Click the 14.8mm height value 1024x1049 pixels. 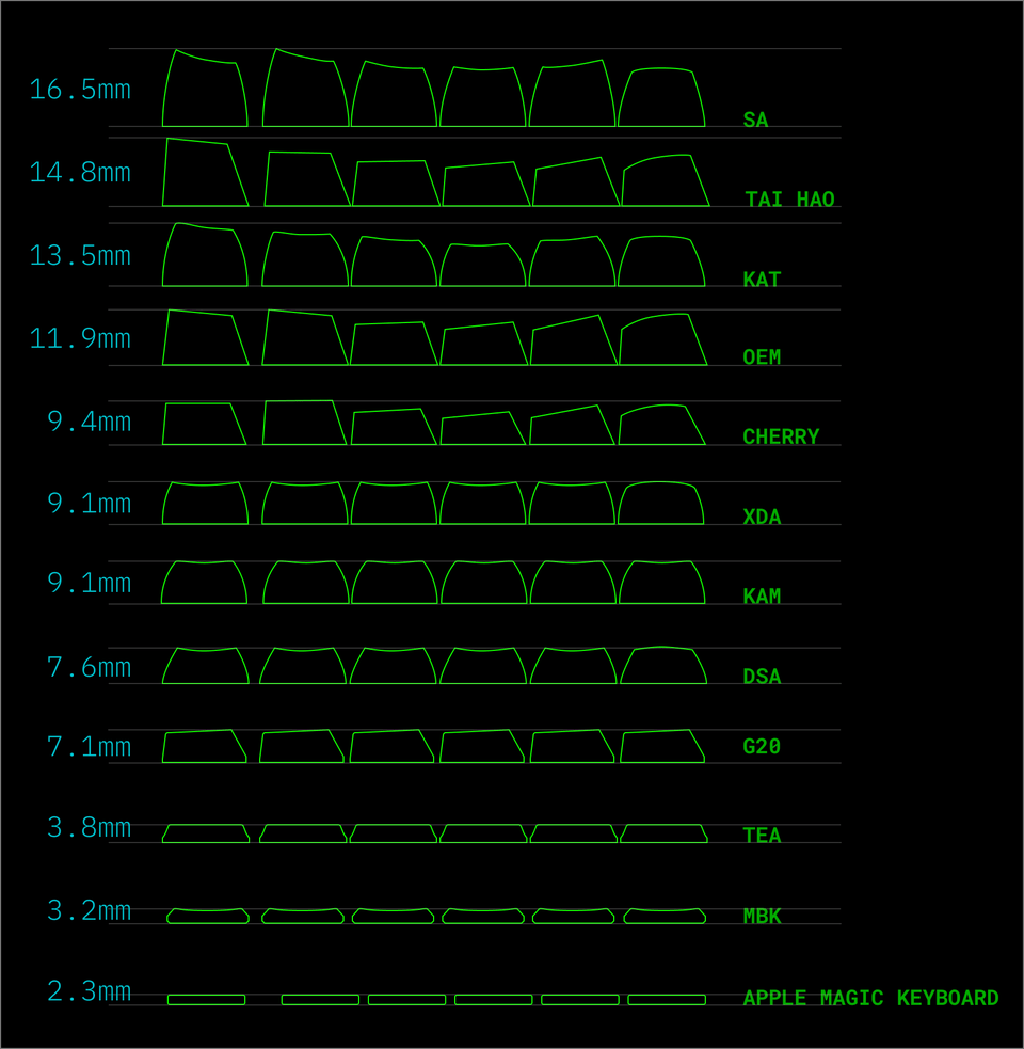[80, 173]
